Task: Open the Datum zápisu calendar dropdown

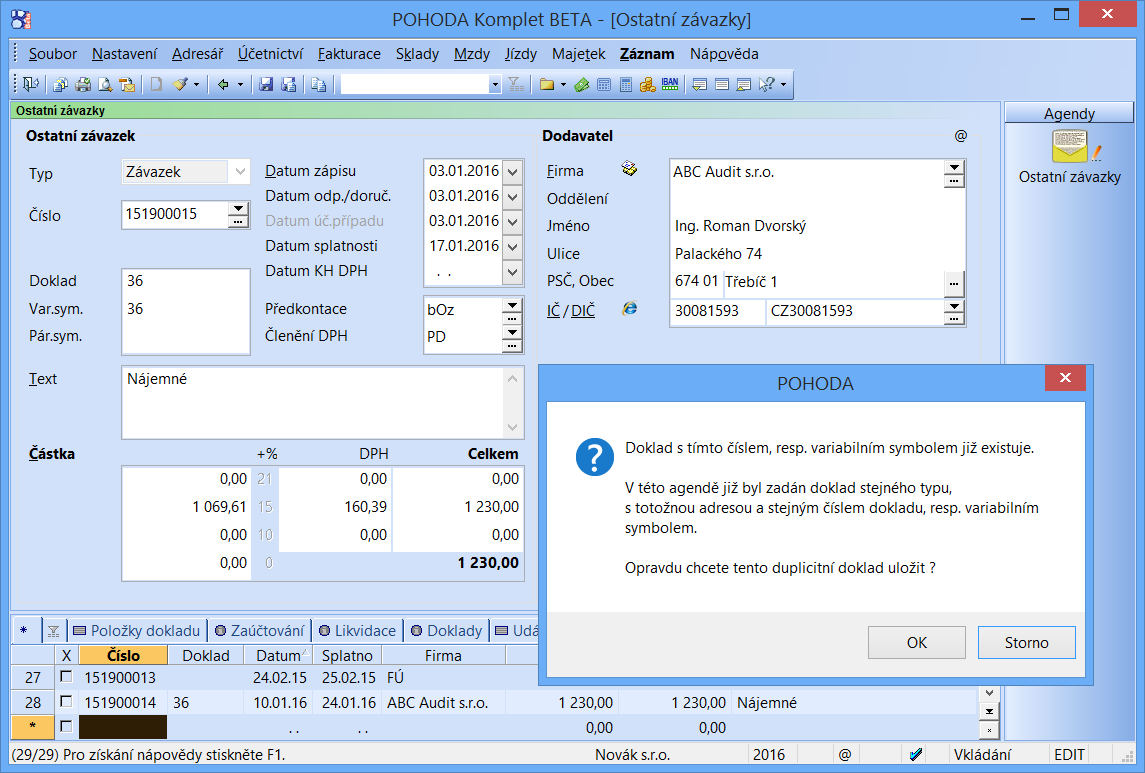Action: 513,172
